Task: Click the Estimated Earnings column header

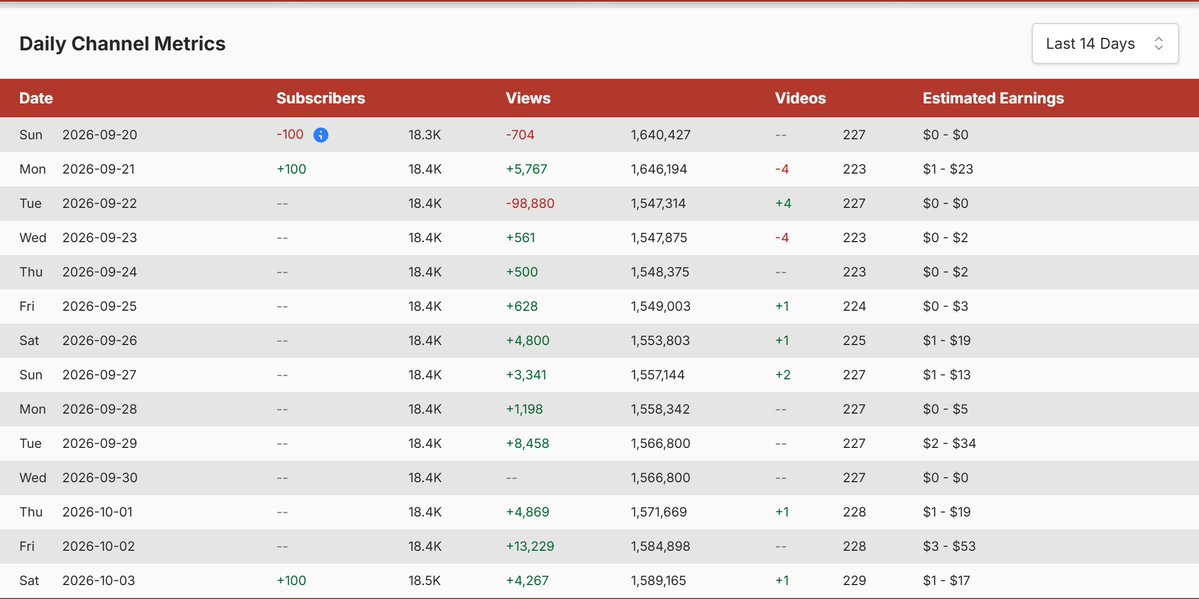Action: pyautogui.click(x=993, y=98)
